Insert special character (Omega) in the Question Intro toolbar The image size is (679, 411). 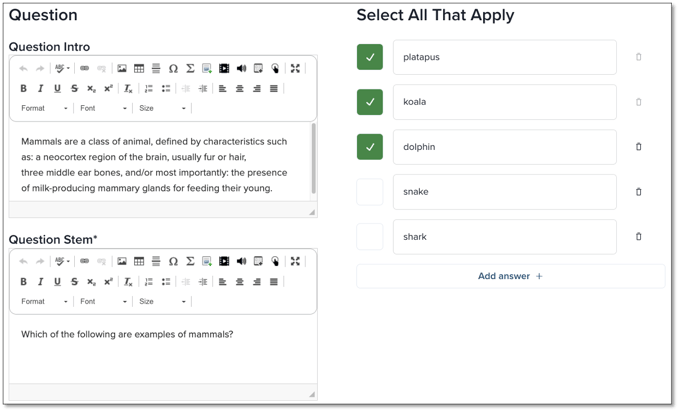coord(173,68)
